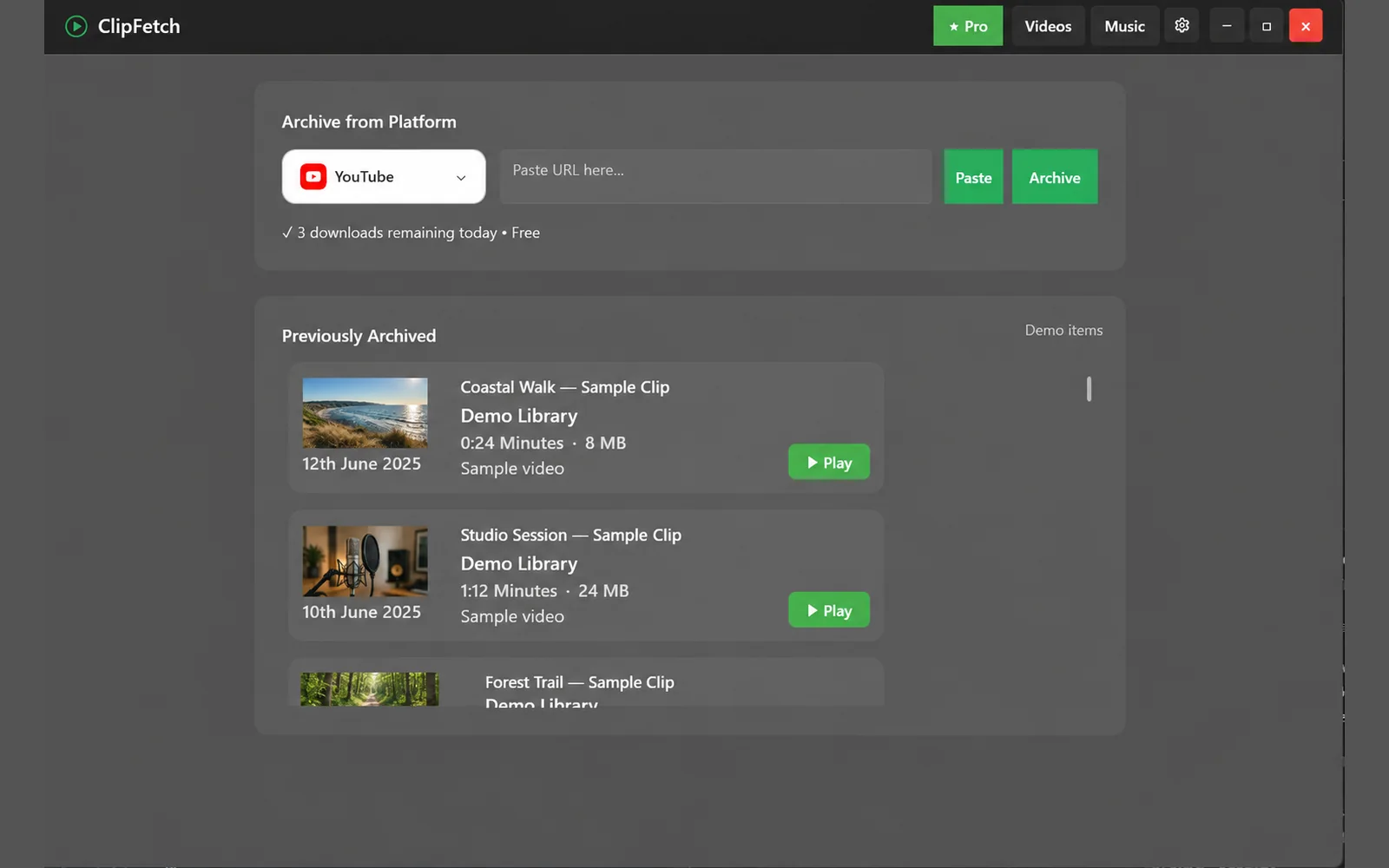Click the '12th June 2025' date
This screenshot has height=868, width=1389.
pos(361,464)
